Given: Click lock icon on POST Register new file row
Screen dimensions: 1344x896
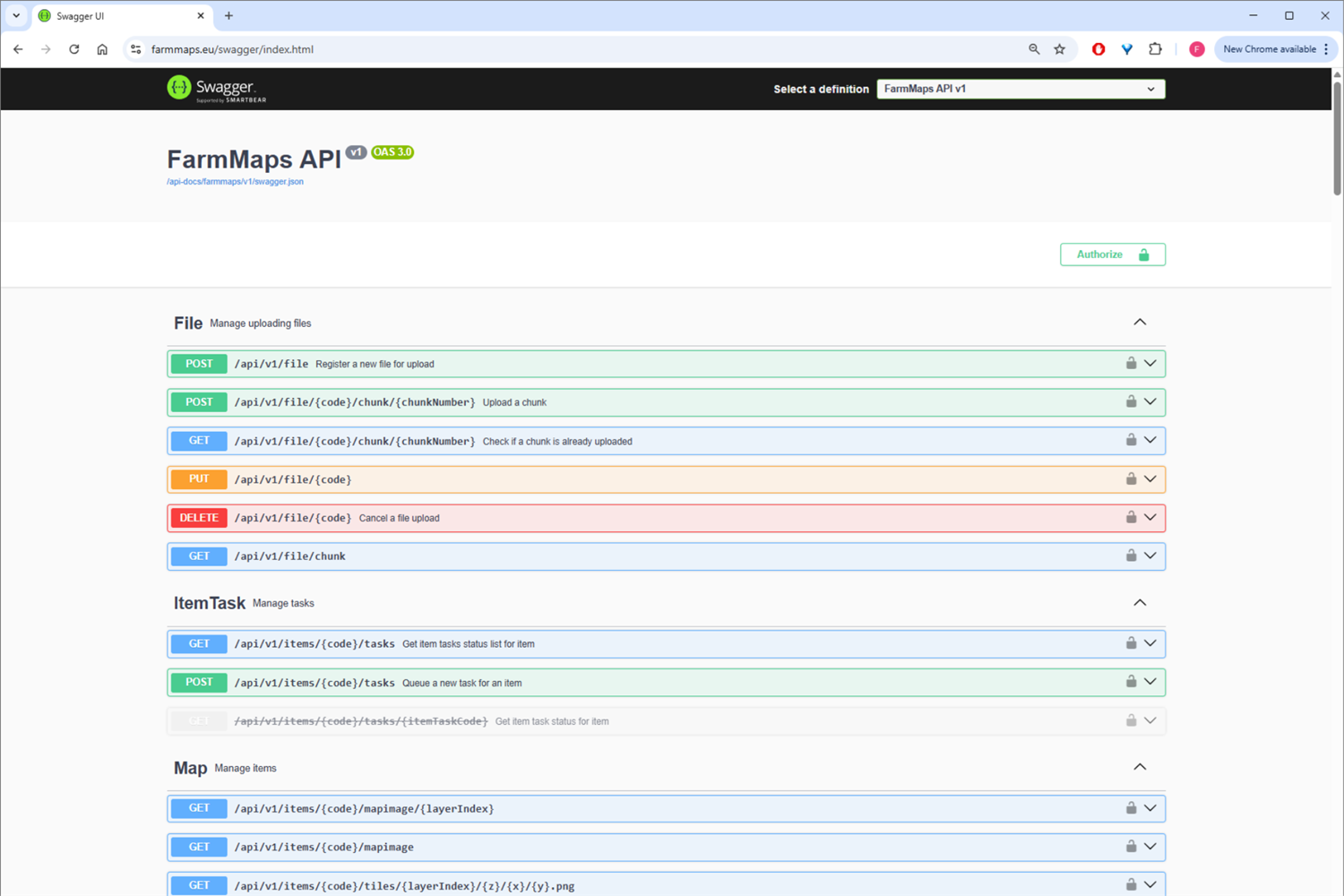Looking at the screenshot, I should 1131,364.
